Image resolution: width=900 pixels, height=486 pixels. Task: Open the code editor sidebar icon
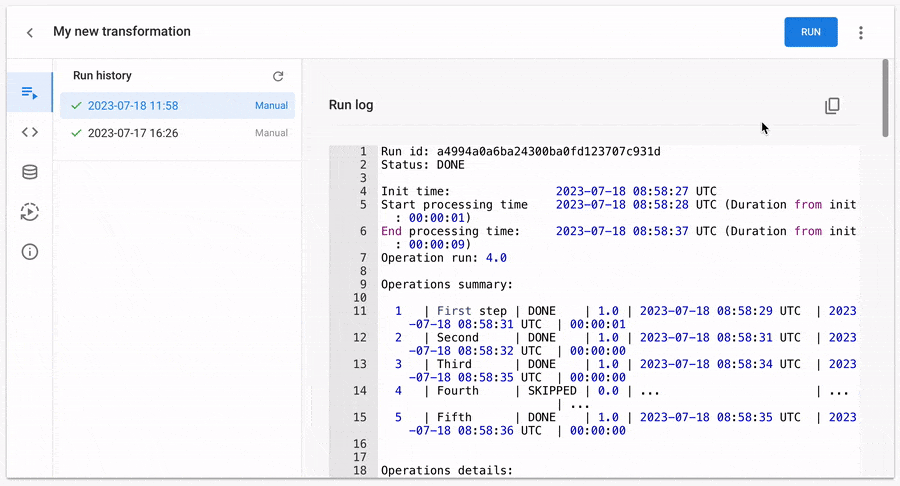(30, 133)
